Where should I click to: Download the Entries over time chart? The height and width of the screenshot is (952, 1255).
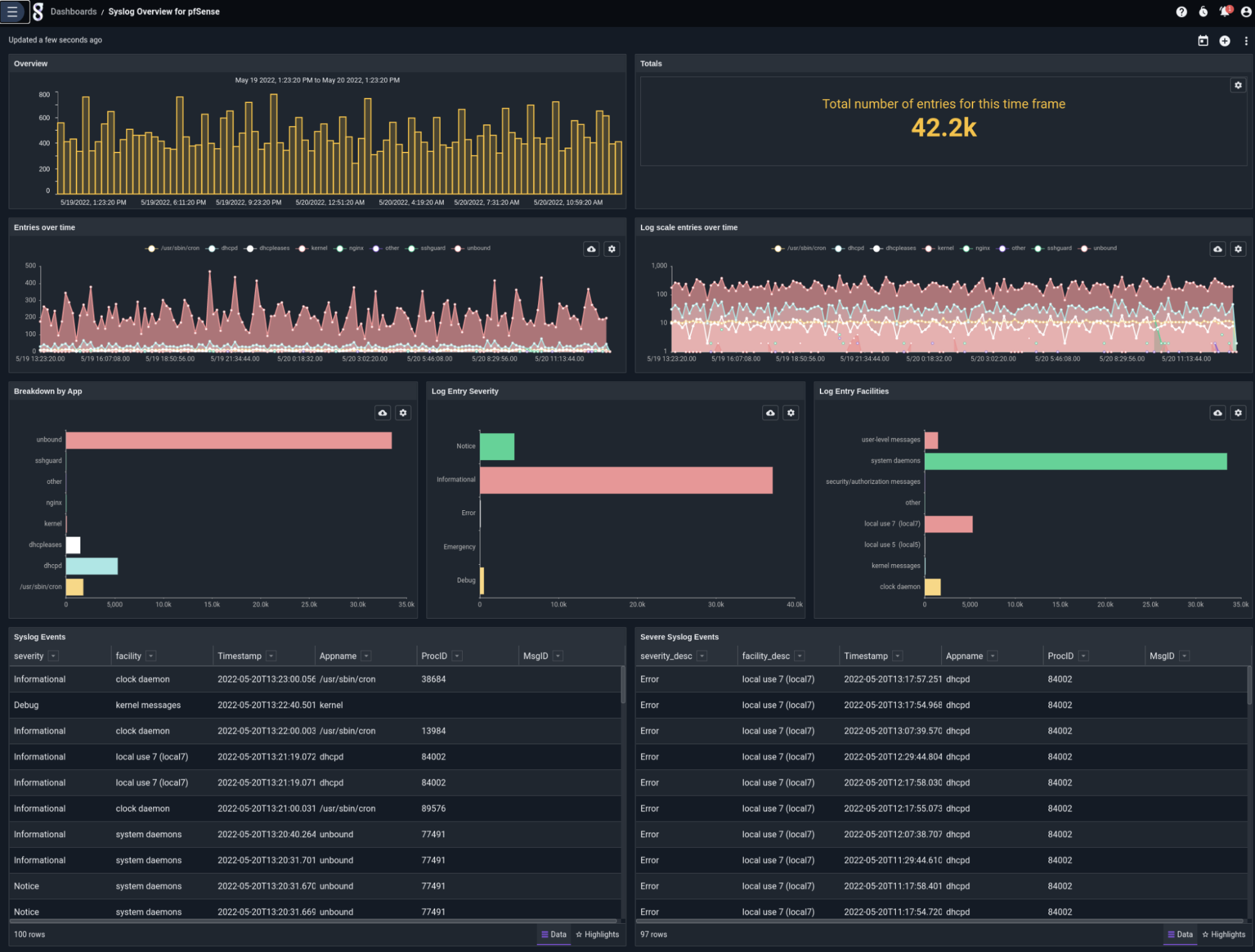591,249
